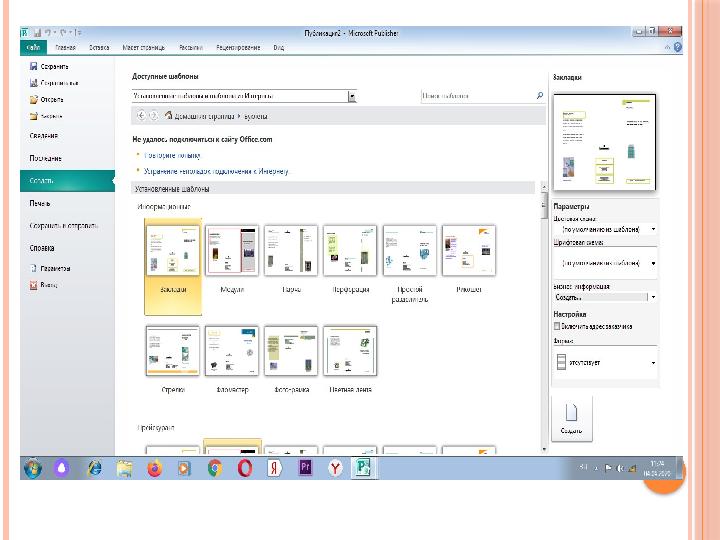The width and height of the screenshot is (720, 540).
Task: Select the Модули template thumbnail
Action: click(x=232, y=251)
